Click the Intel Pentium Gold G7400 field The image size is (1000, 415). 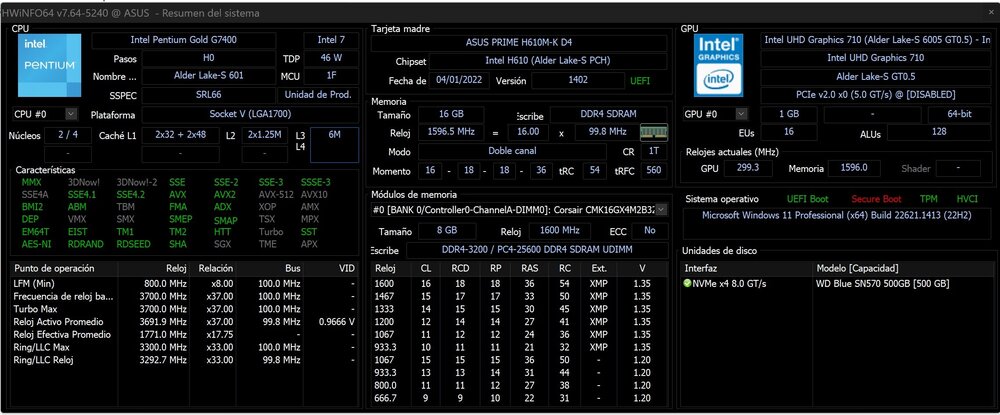coord(184,40)
